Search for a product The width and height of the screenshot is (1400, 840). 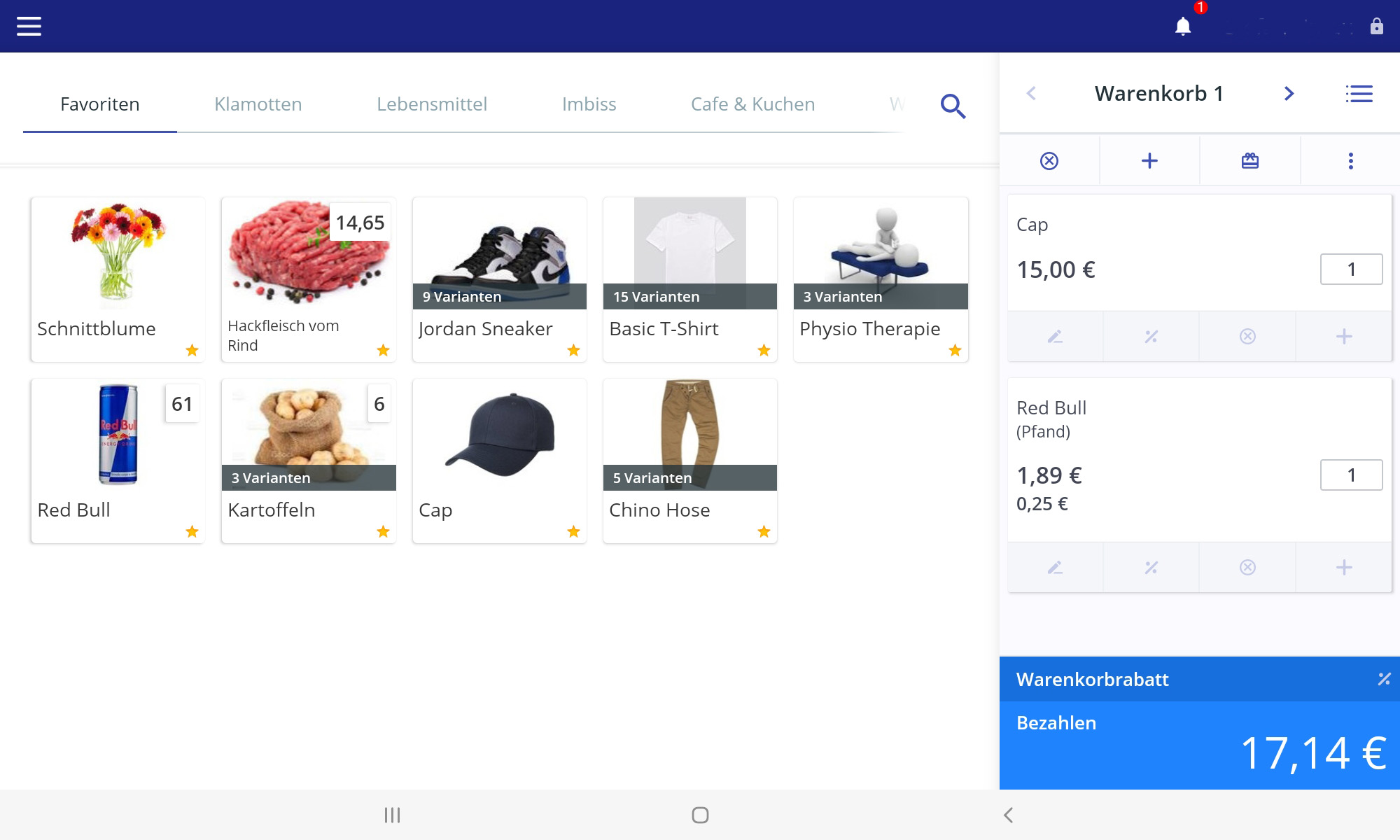(x=953, y=106)
